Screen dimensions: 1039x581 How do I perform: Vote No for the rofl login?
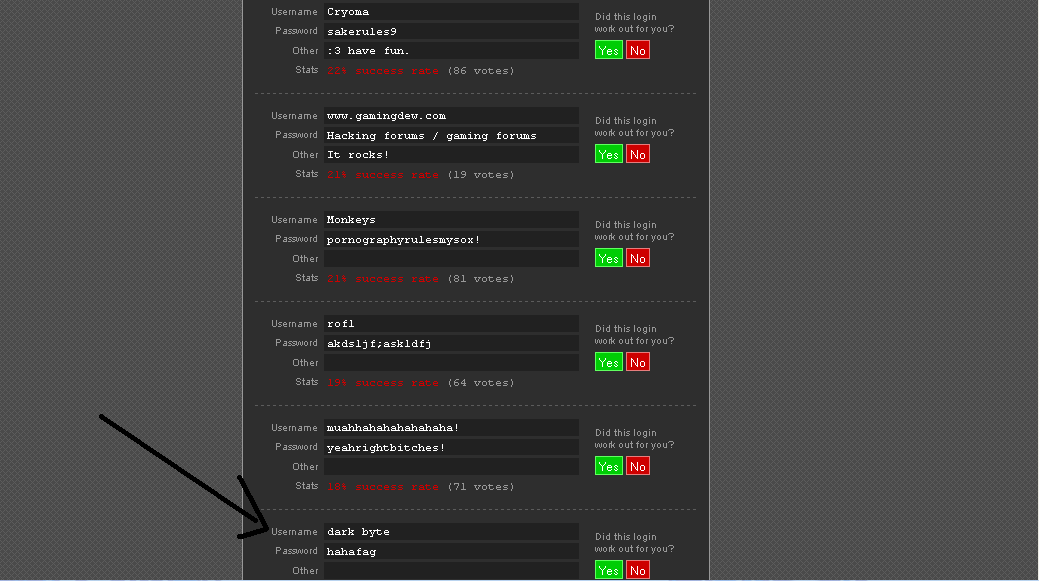pos(637,362)
